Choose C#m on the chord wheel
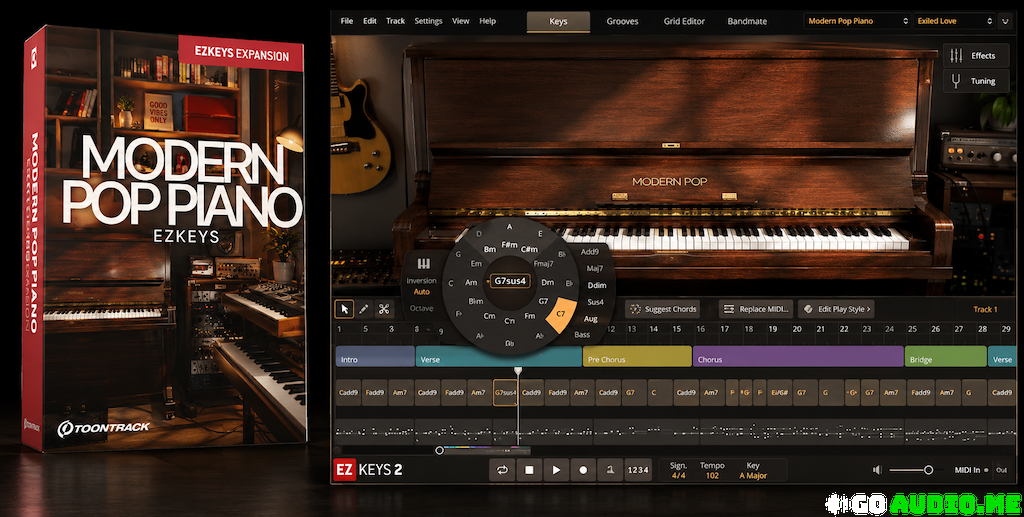This screenshot has width=1024, height=517. tap(529, 249)
